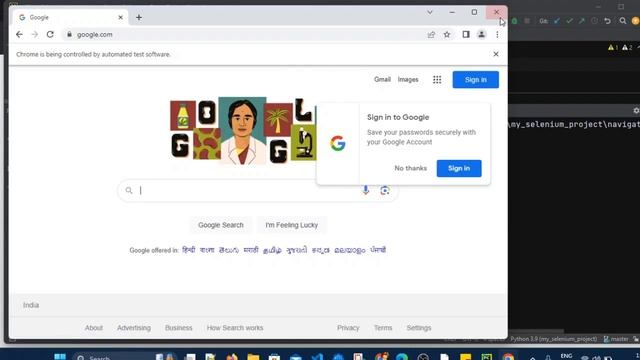Viewport: 640px width, 360px height.
Task: Start voice search with the microphone
Action: point(366,190)
